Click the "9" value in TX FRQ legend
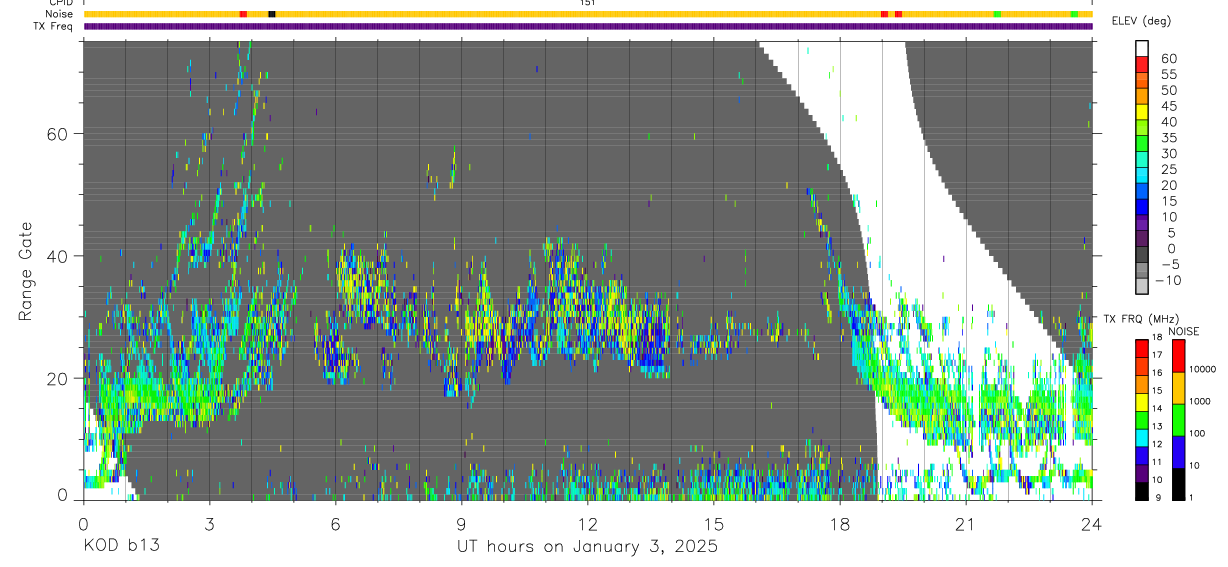This screenshot has height=567, width=1228. click(1158, 498)
